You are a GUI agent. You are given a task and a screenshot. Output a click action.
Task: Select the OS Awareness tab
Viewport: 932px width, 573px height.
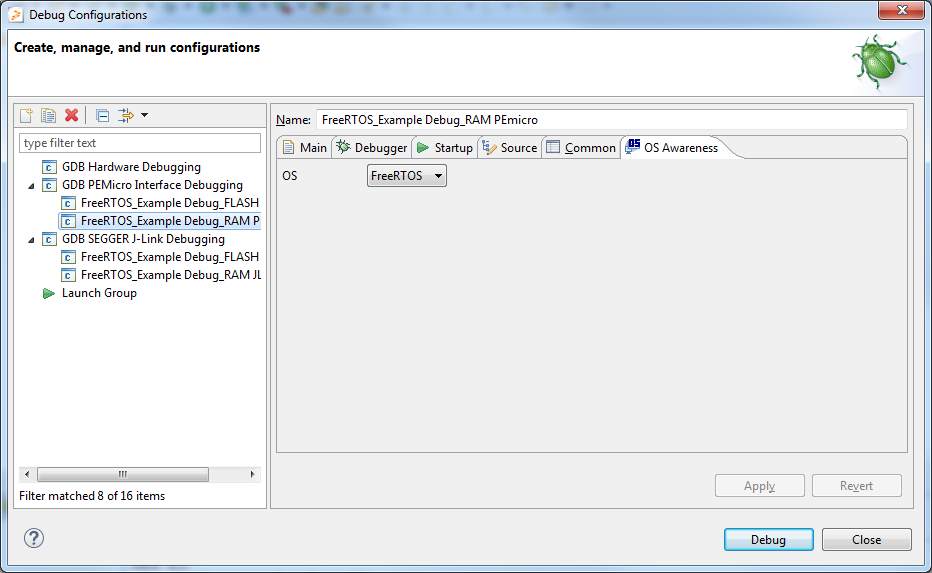click(672, 147)
